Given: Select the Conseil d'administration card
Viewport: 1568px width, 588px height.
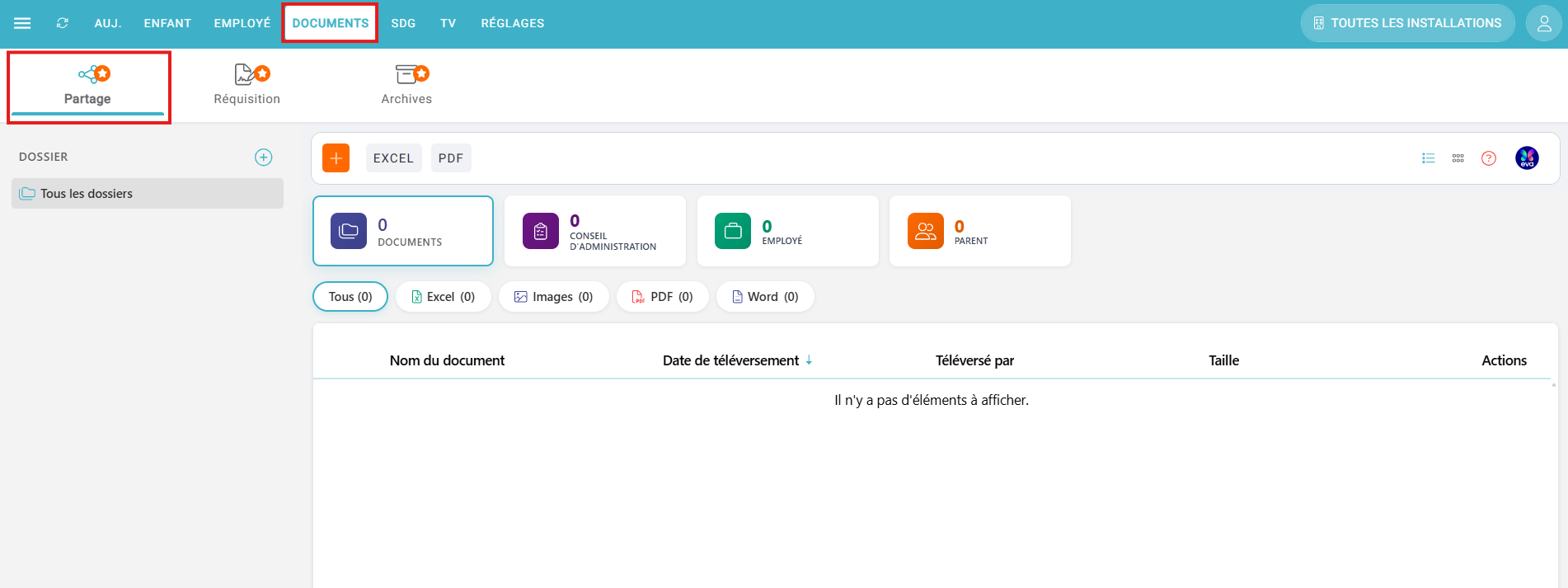Looking at the screenshot, I should [x=594, y=232].
